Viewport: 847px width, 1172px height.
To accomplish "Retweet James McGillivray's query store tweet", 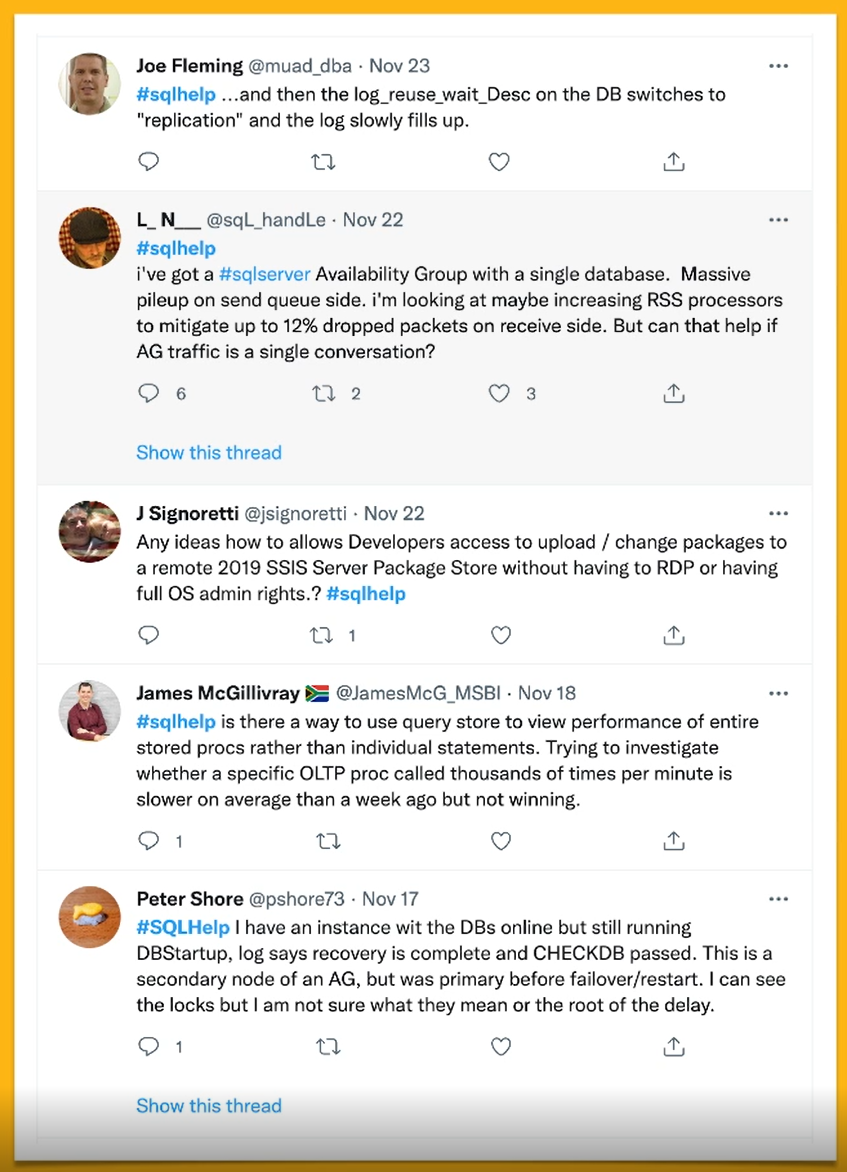I will coord(328,841).
